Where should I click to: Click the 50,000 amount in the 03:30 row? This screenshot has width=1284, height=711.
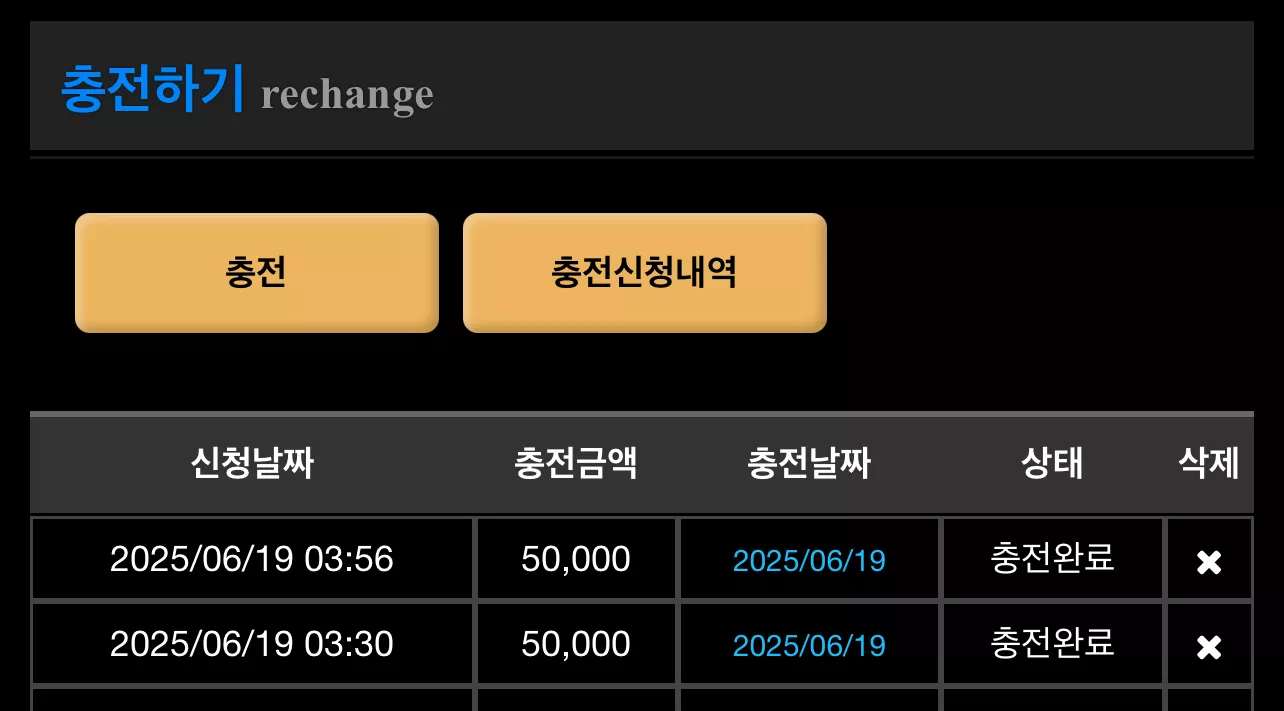(x=576, y=643)
